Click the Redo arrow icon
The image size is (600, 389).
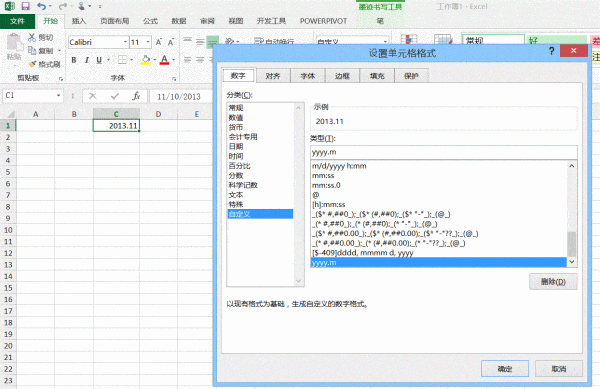[63, 7]
